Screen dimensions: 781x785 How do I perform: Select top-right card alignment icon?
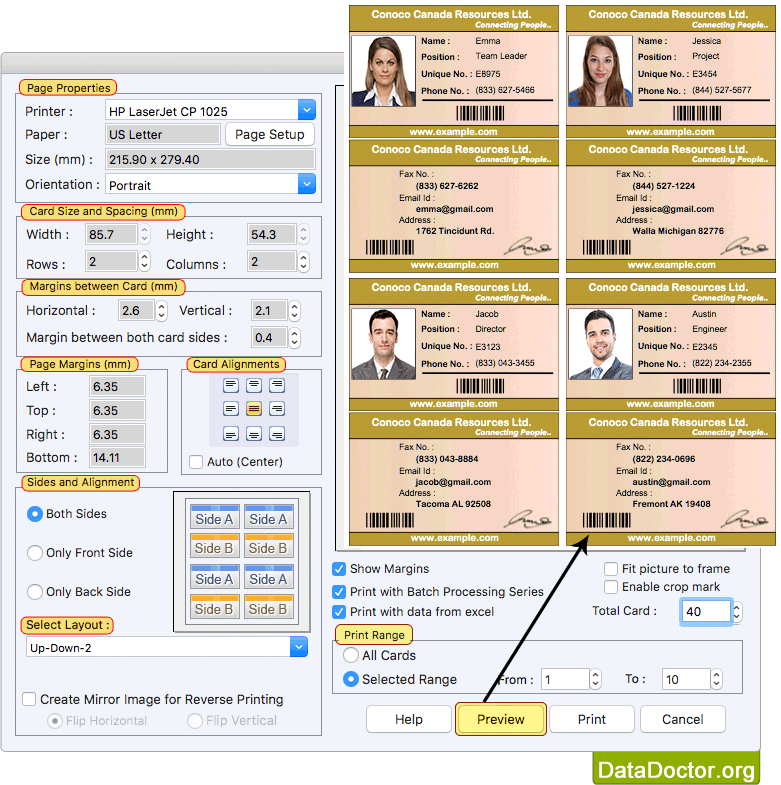pos(277,385)
